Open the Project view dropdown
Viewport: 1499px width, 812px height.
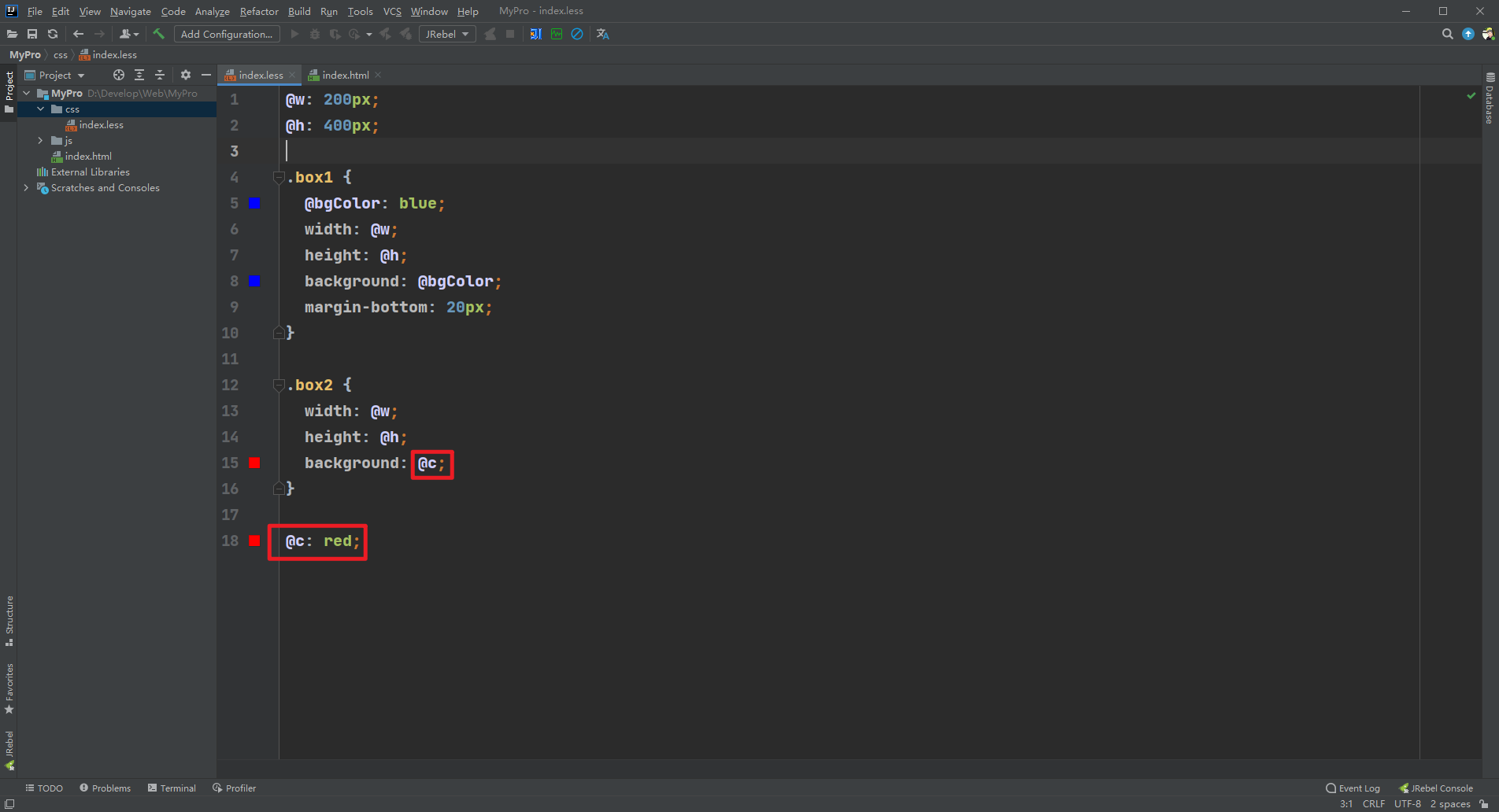pos(55,75)
